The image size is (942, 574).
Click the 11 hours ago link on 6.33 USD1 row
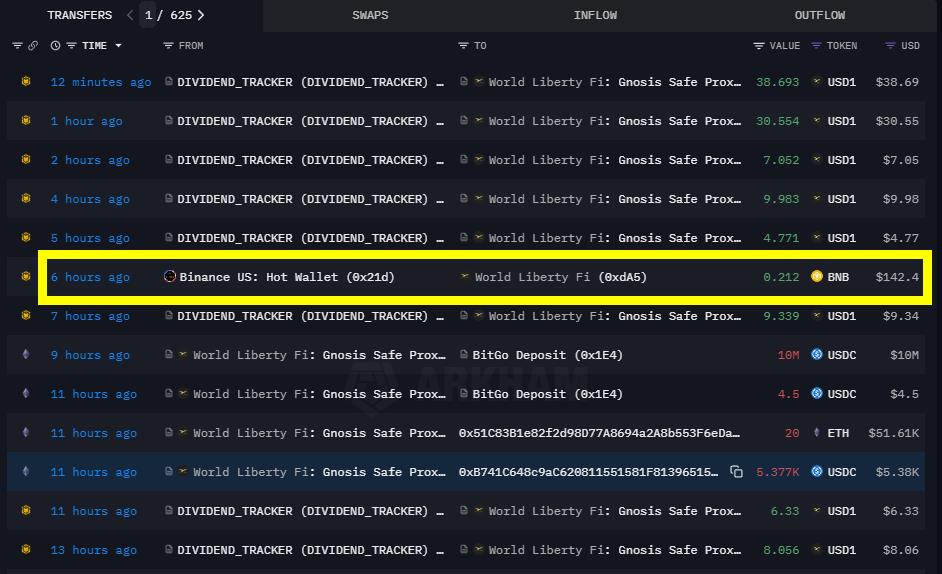pyautogui.click(x=94, y=511)
